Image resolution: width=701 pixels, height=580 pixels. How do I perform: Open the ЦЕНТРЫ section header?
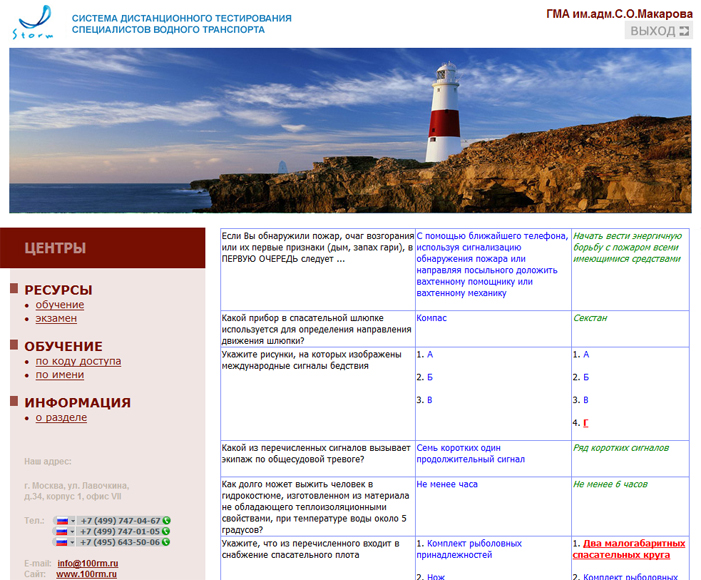102,248
